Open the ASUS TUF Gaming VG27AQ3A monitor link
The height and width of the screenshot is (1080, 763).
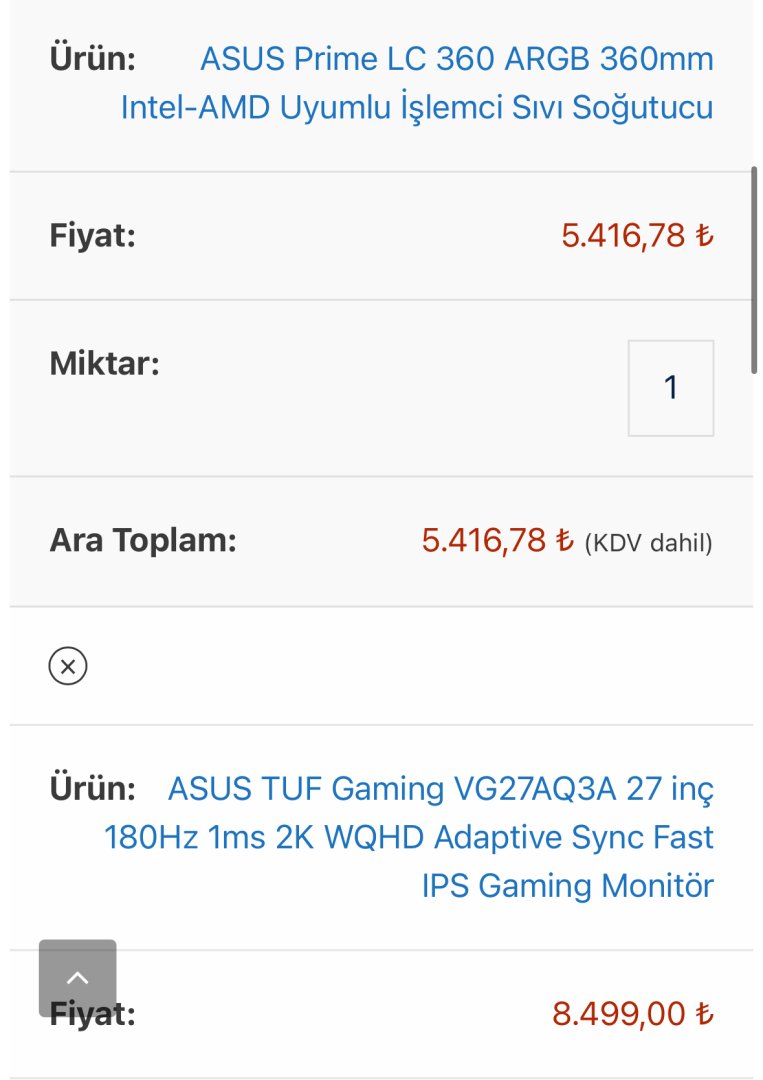pyautogui.click(x=440, y=789)
